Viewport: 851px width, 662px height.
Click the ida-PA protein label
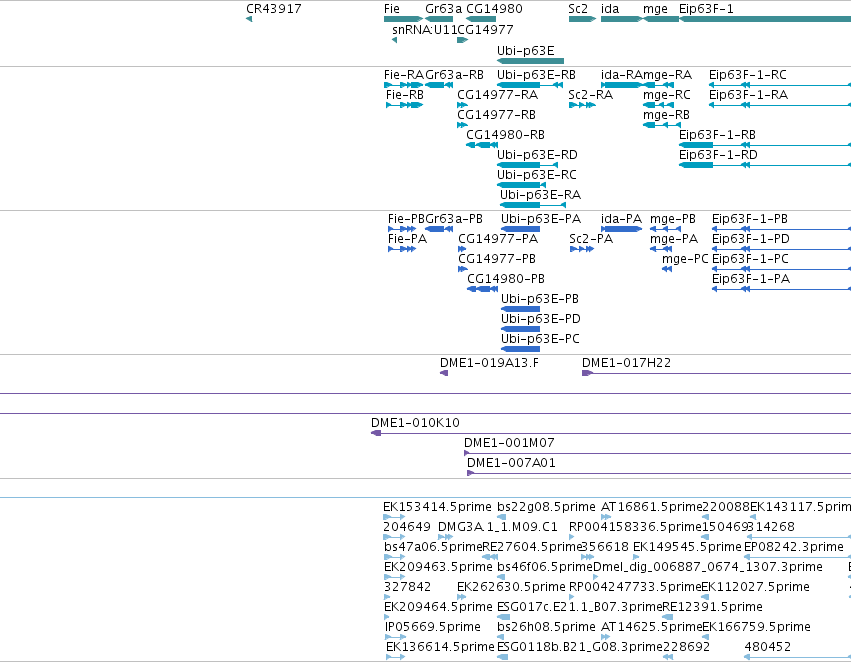(621, 219)
